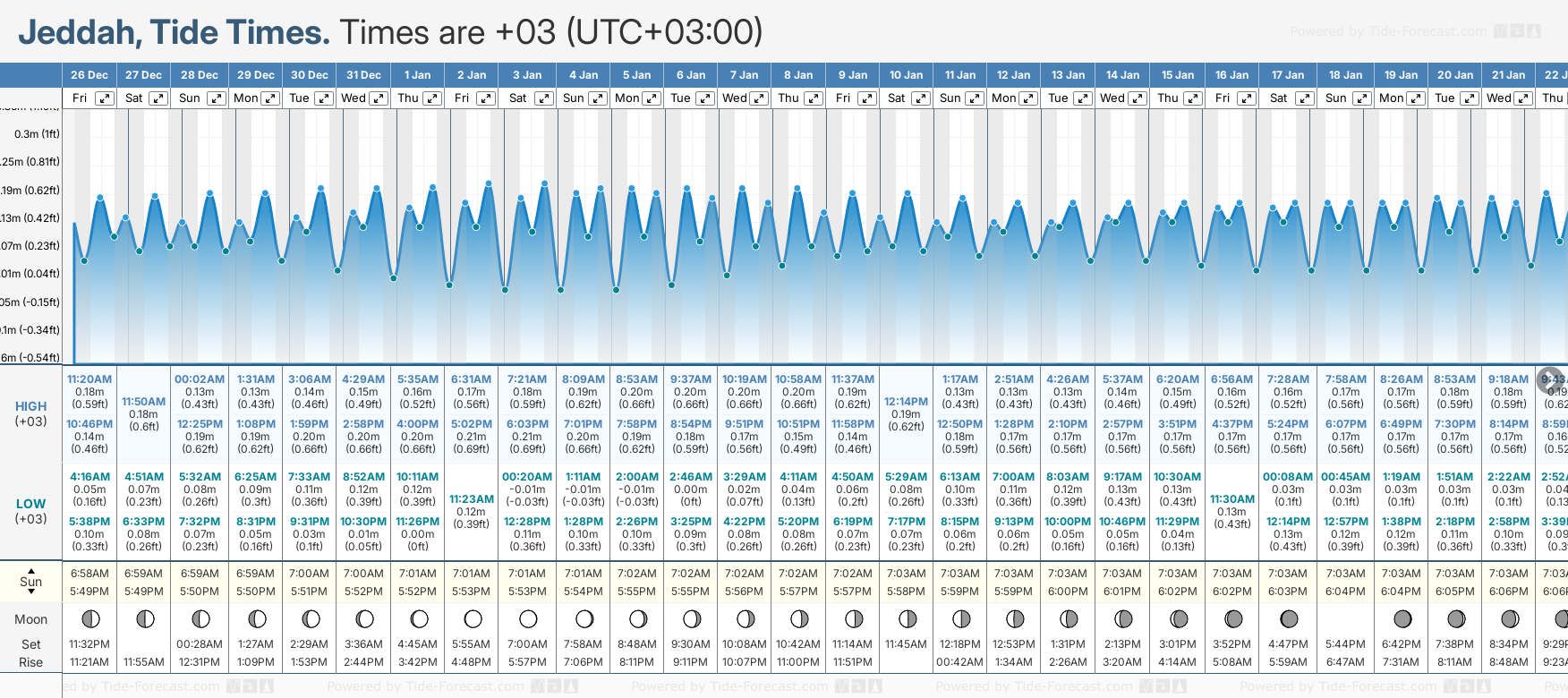Expand the Fri 26 Dec day view
Screen dimensions: 1568x698
click(105, 98)
